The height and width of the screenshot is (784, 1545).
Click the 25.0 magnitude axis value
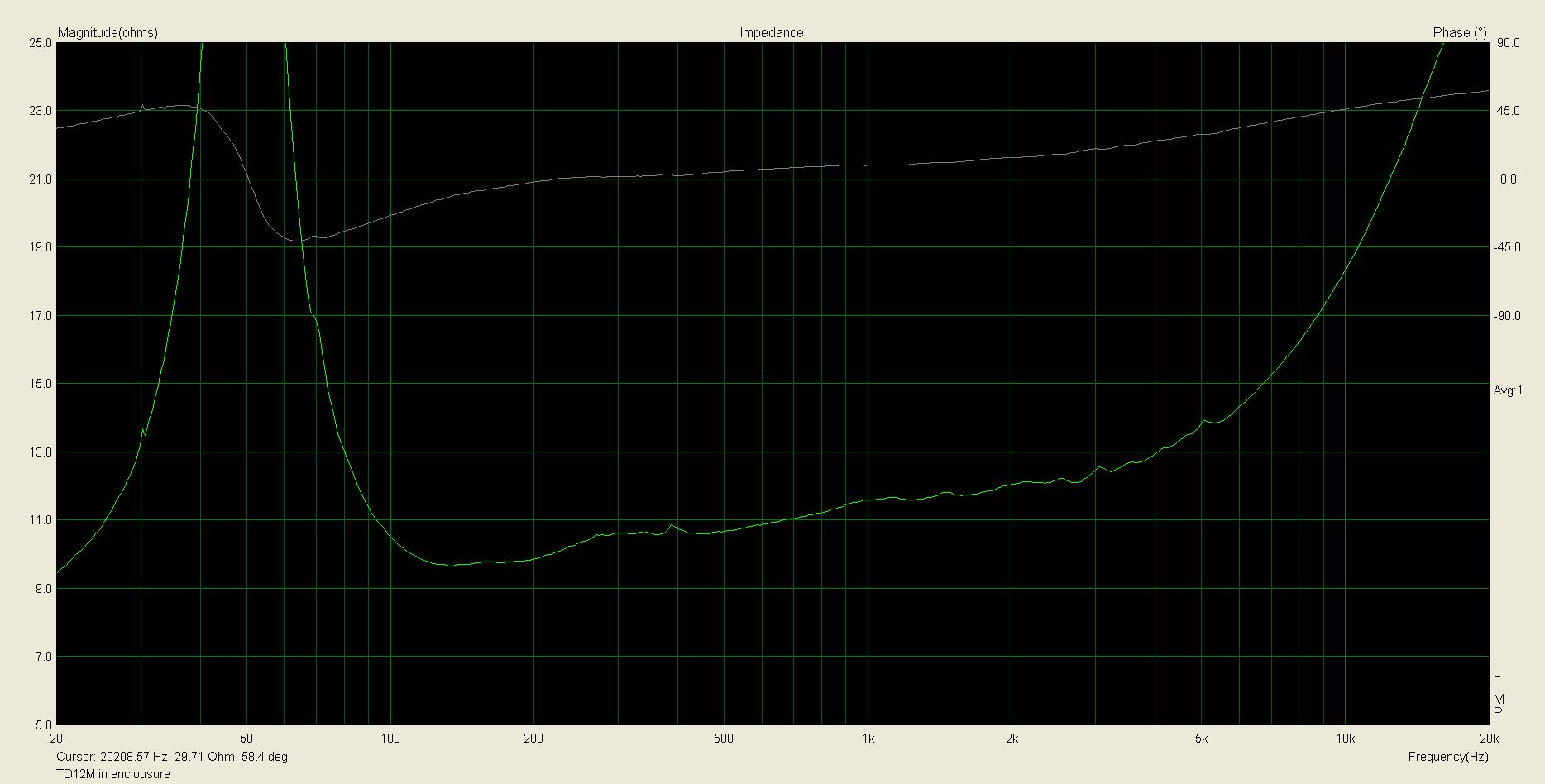click(41, 42)
